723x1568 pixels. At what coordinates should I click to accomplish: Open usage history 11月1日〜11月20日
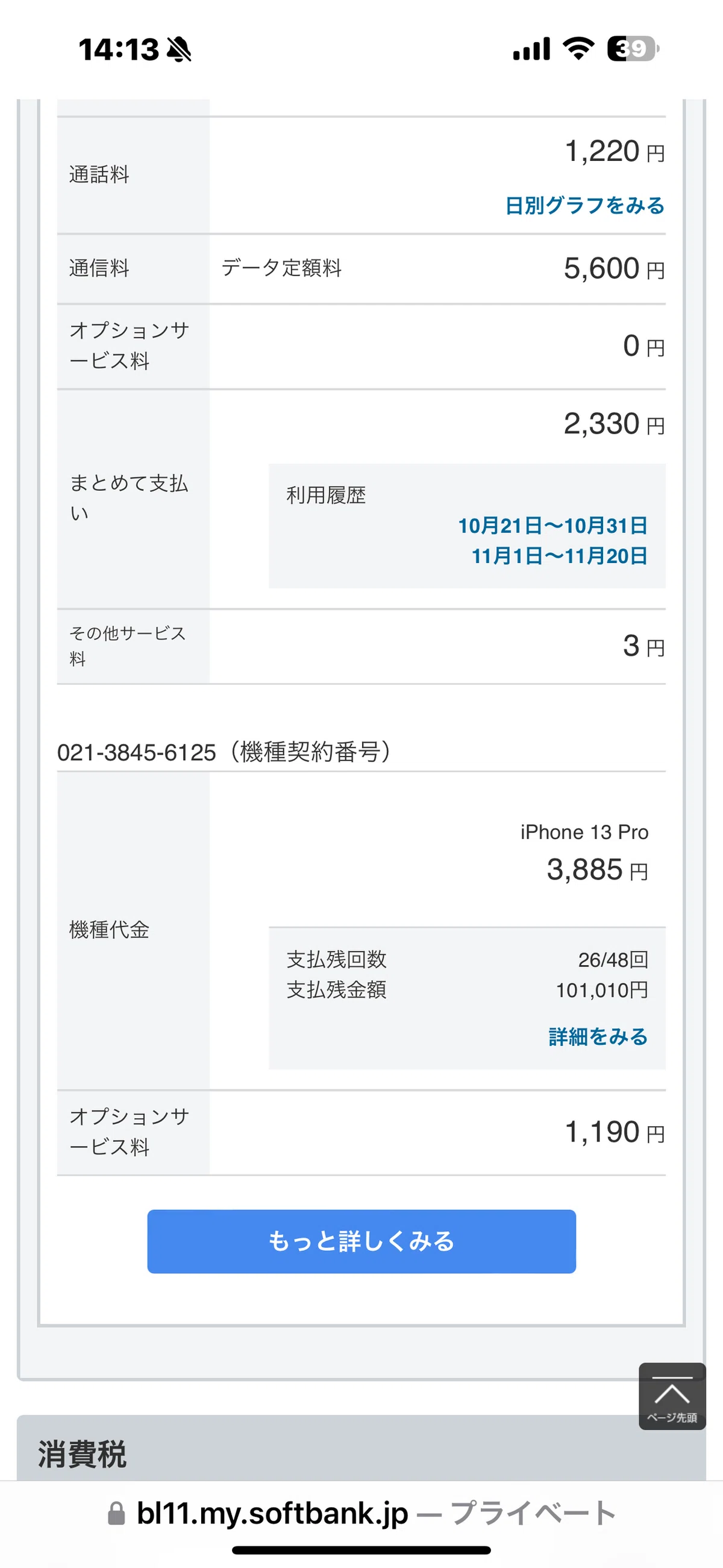click(x=559, y=556)
